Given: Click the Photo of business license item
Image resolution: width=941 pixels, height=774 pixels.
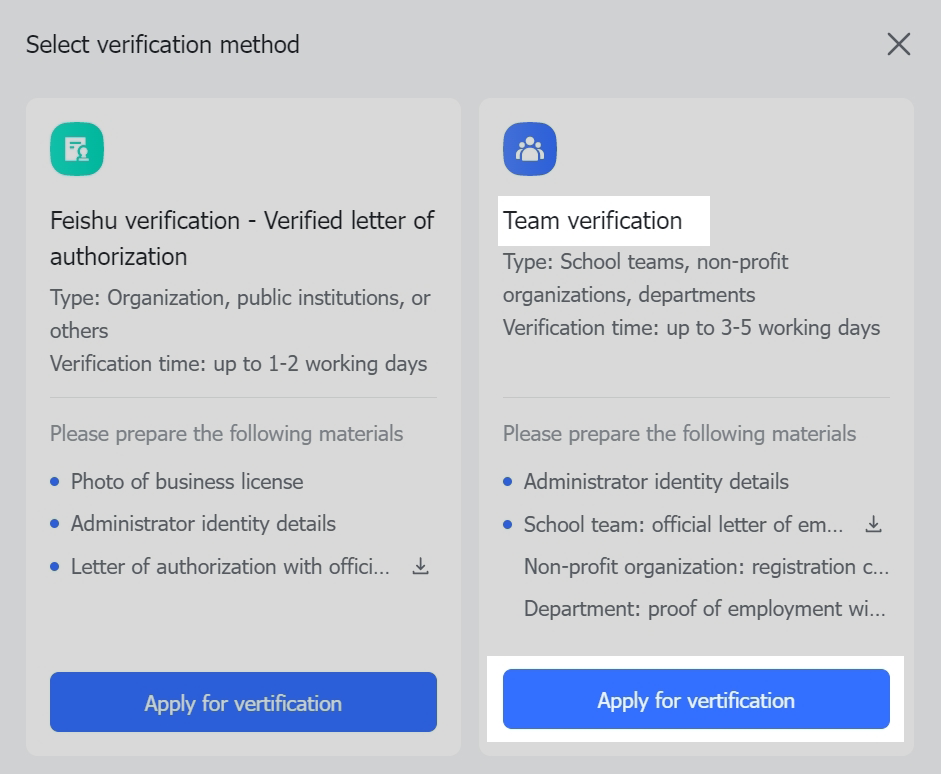Looking at the screenshot, I should pyautogui.click(x=186, y=482).
